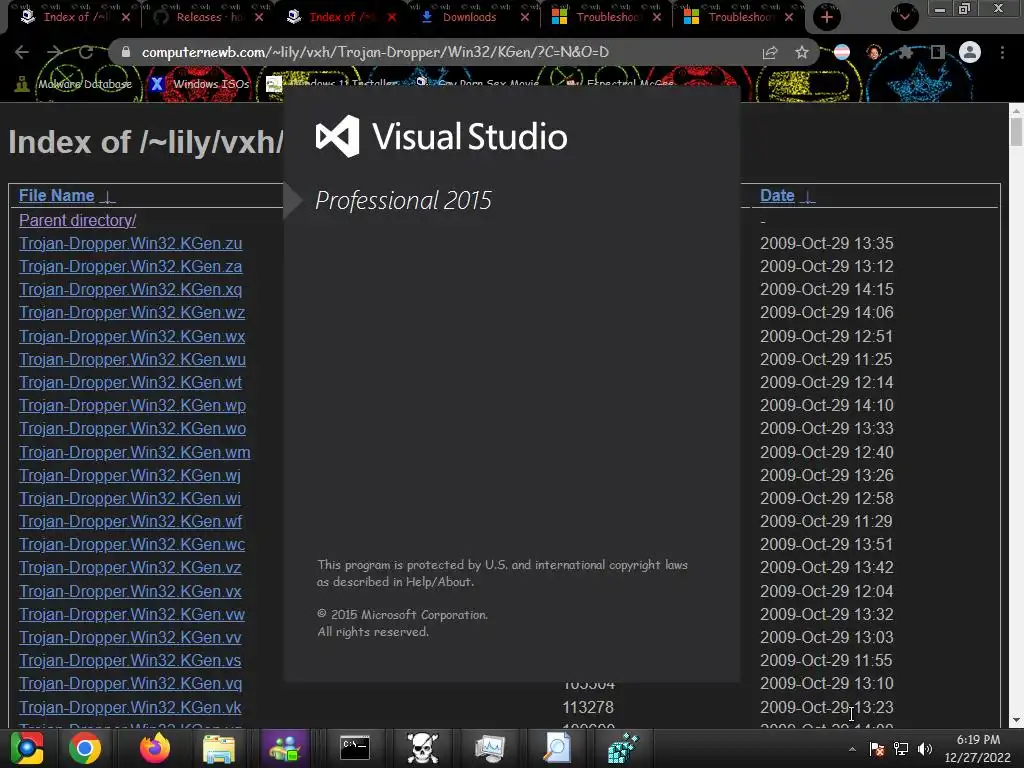Select the date 2009-Oct-29 13:35
The width and height of the screenshot is (1024, 768).
click(x=827, y=244)
